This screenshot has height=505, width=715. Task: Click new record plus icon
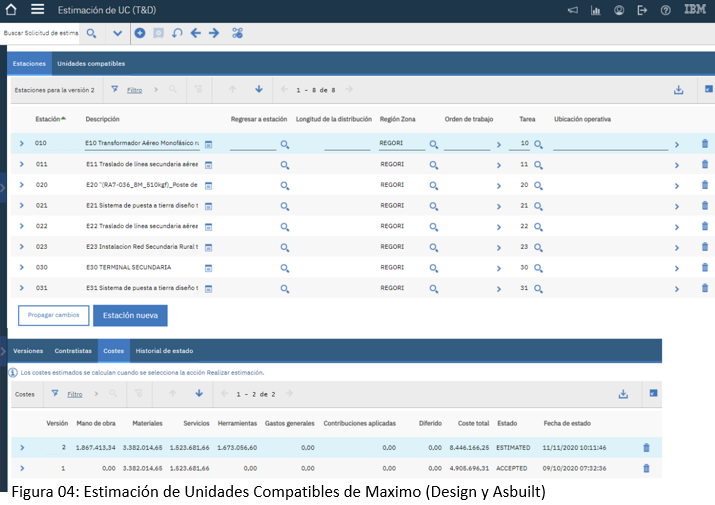tap(140, 33)
